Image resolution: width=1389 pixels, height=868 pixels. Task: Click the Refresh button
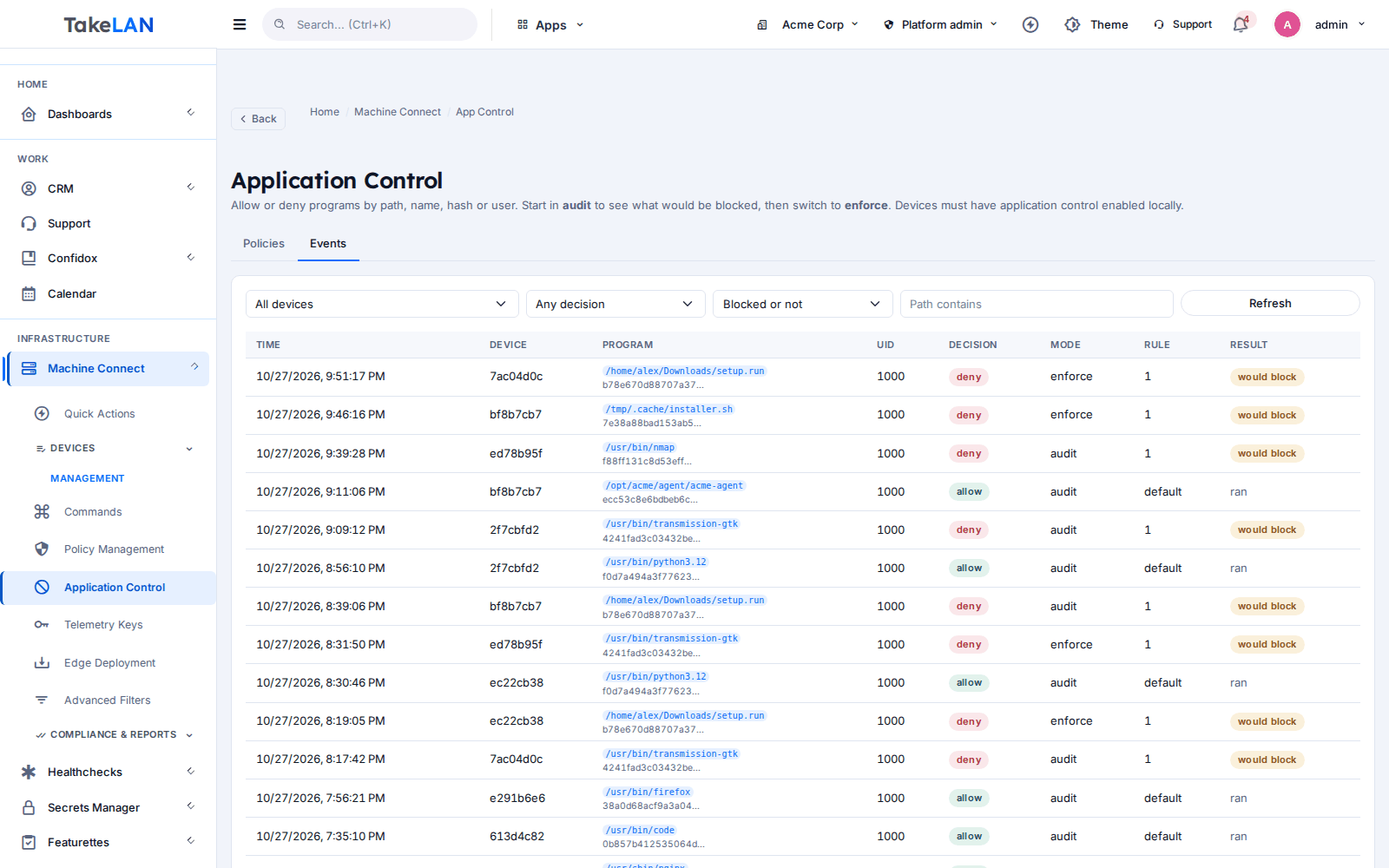tap(1270, 303)
